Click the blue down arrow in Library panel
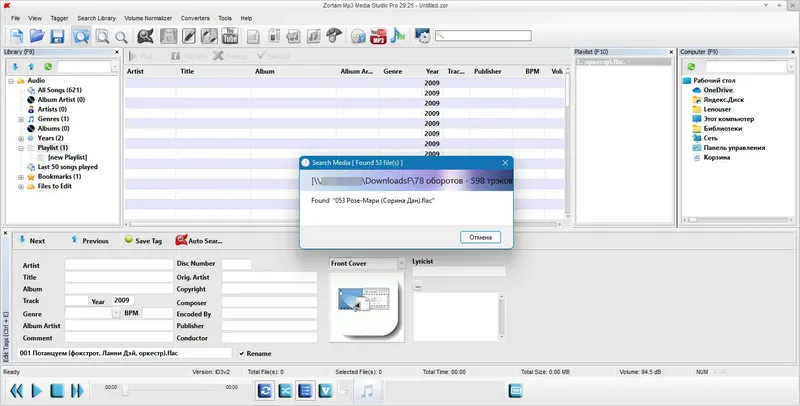Viewport: 800px width, 406px height. coord(15,67)
